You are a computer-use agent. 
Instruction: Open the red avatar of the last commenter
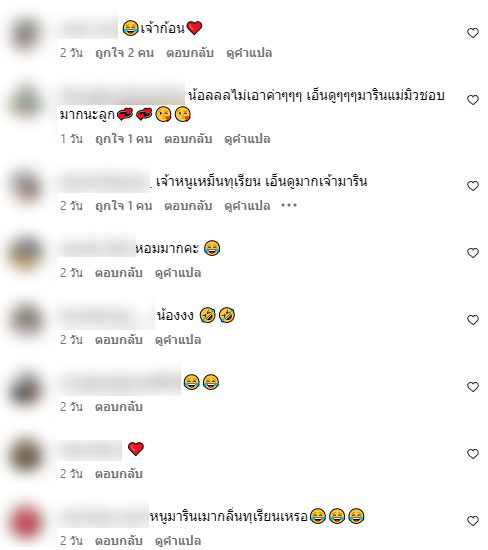(x=25, y=522)
